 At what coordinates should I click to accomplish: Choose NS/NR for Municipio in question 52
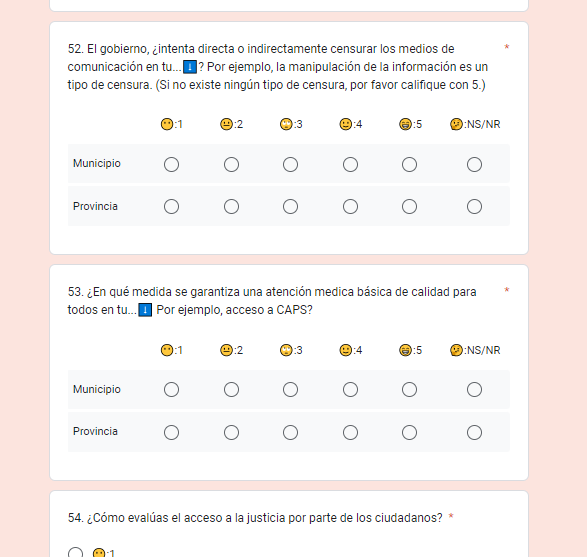click(x=474, y=165)
